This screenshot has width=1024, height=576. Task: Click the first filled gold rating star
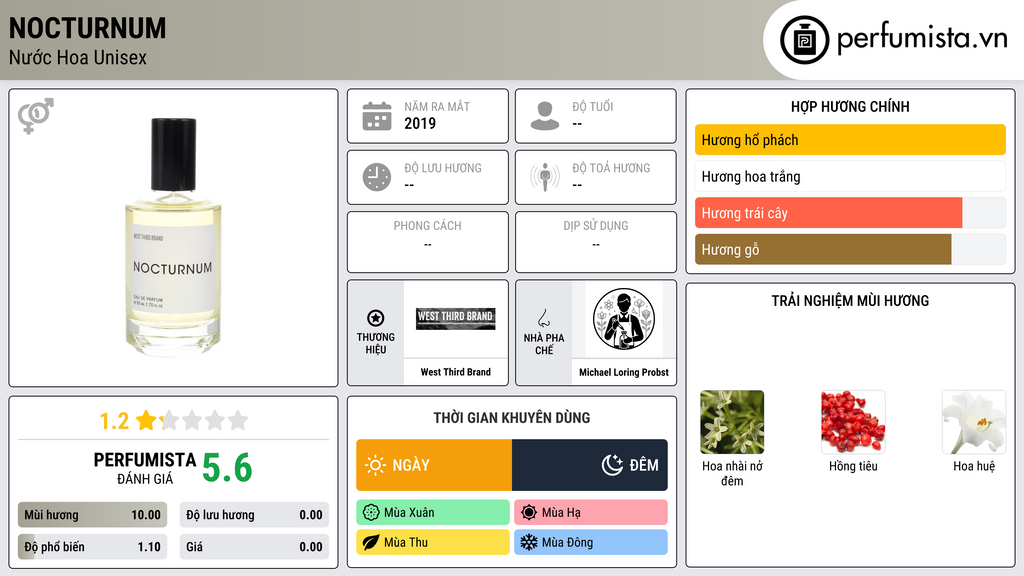[x=146, y=420]
